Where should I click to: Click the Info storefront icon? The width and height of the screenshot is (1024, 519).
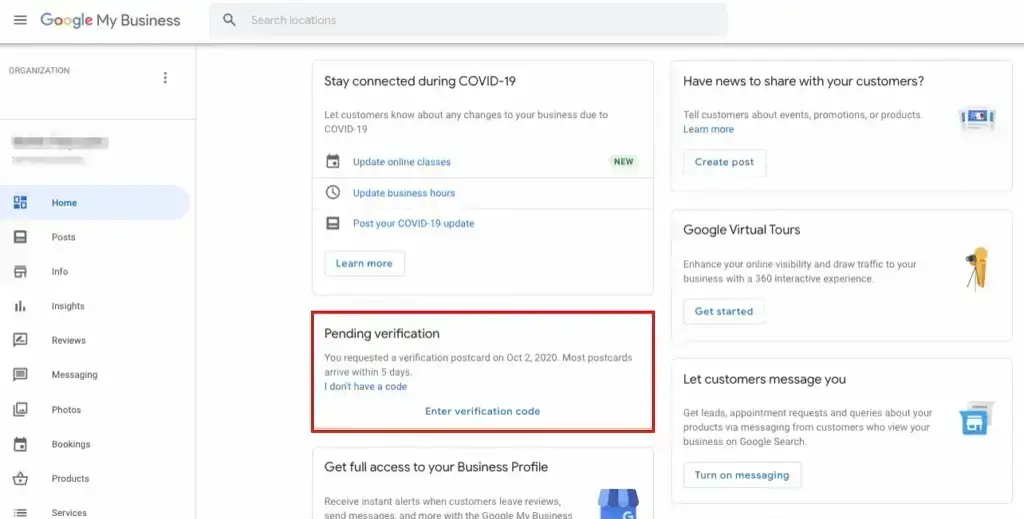coord(20,272)
